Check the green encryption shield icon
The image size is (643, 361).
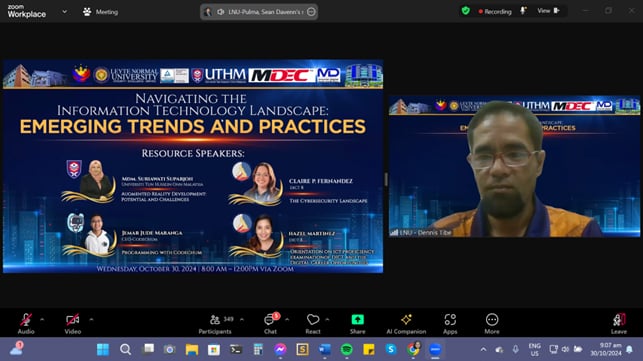point(465,11)
